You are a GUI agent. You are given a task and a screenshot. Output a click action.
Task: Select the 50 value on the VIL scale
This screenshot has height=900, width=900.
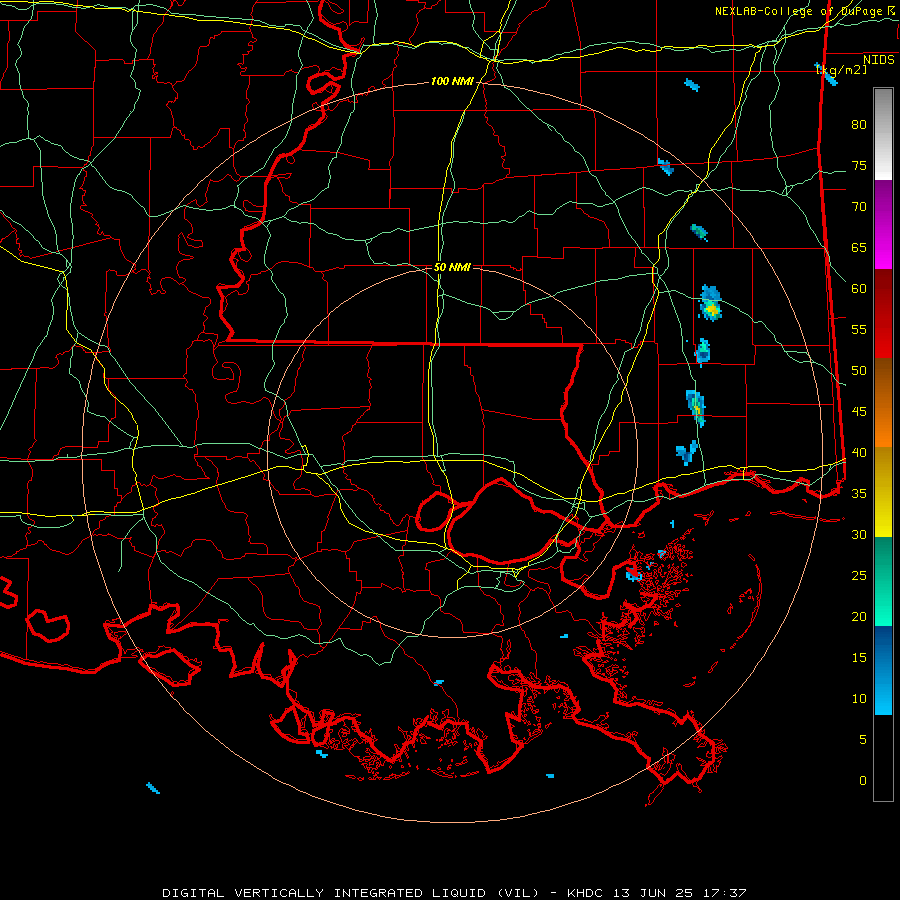[x=859, y=371]
